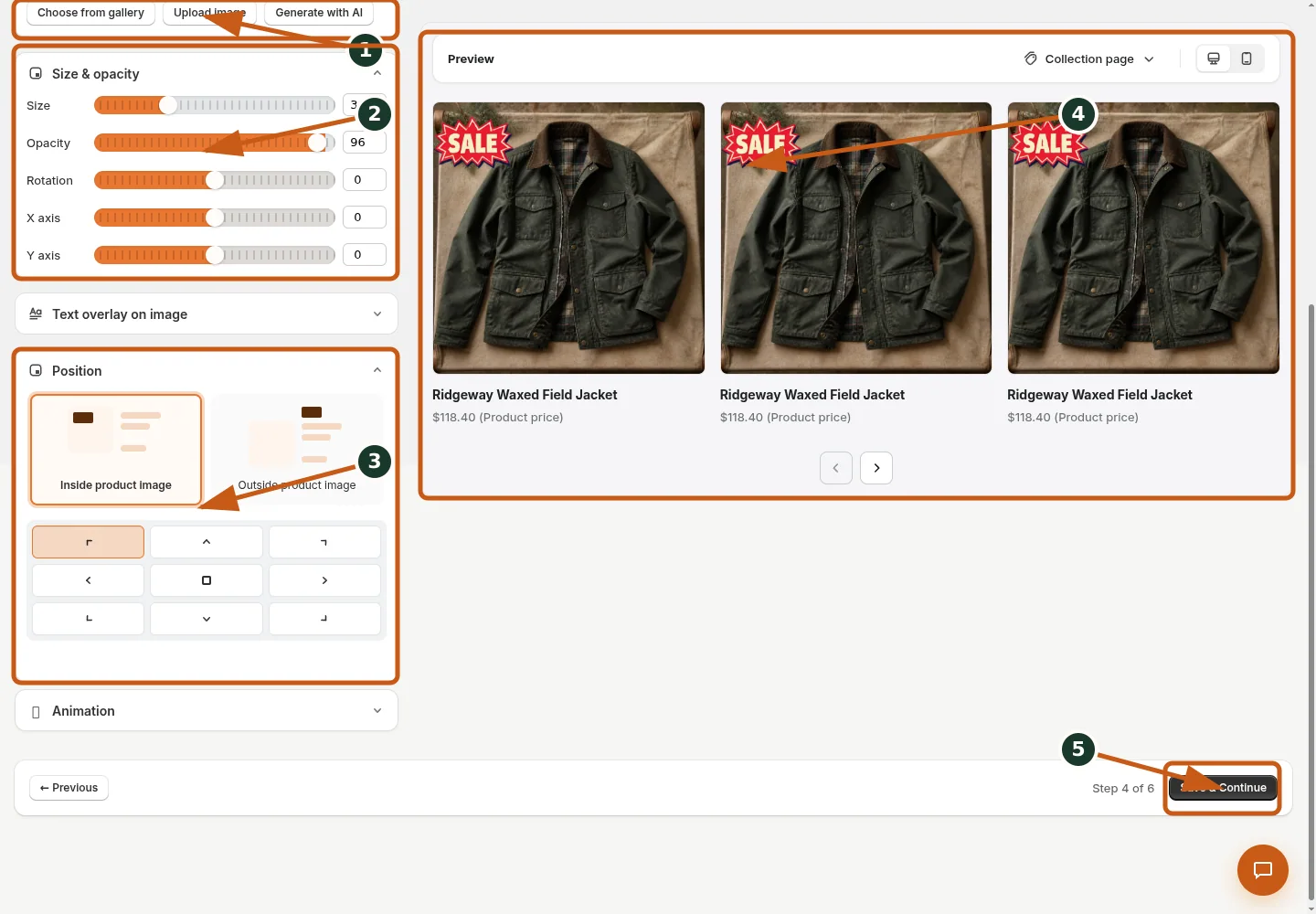
Task: Select middle-right position arrow
Action: [324, 580]
